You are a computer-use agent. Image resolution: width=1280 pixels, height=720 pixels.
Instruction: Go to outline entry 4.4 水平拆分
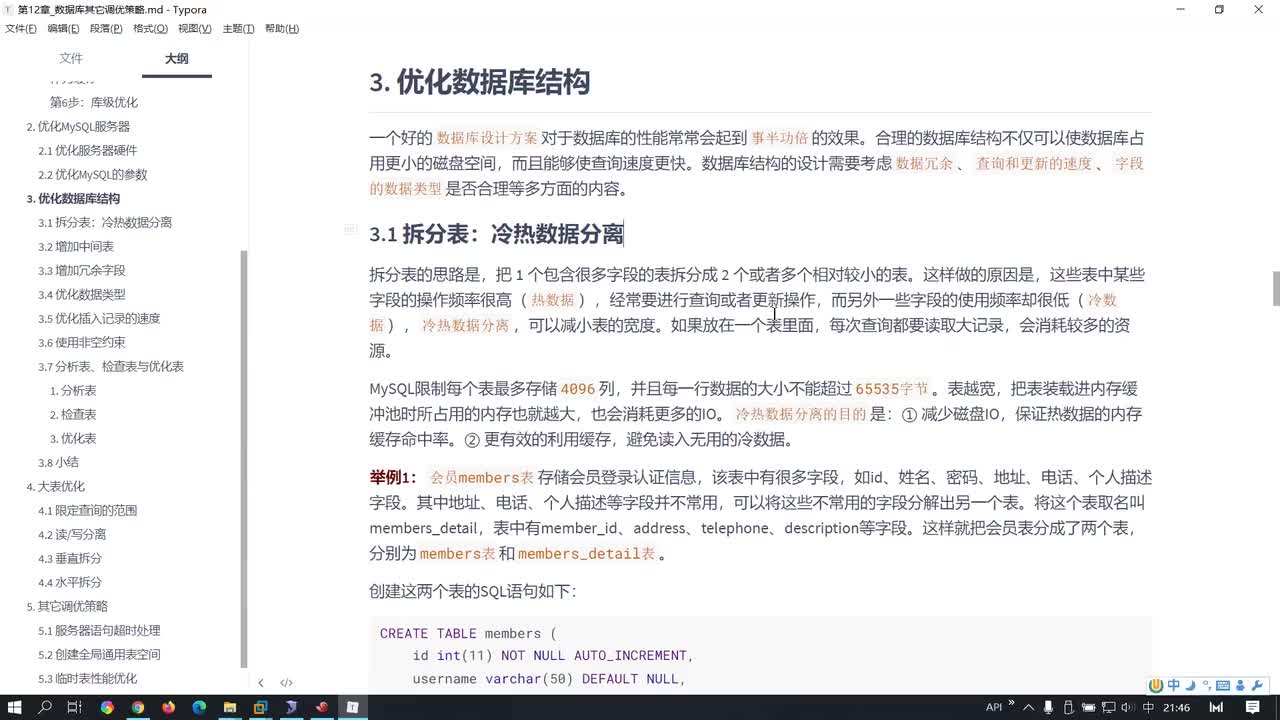coord(70,582)
